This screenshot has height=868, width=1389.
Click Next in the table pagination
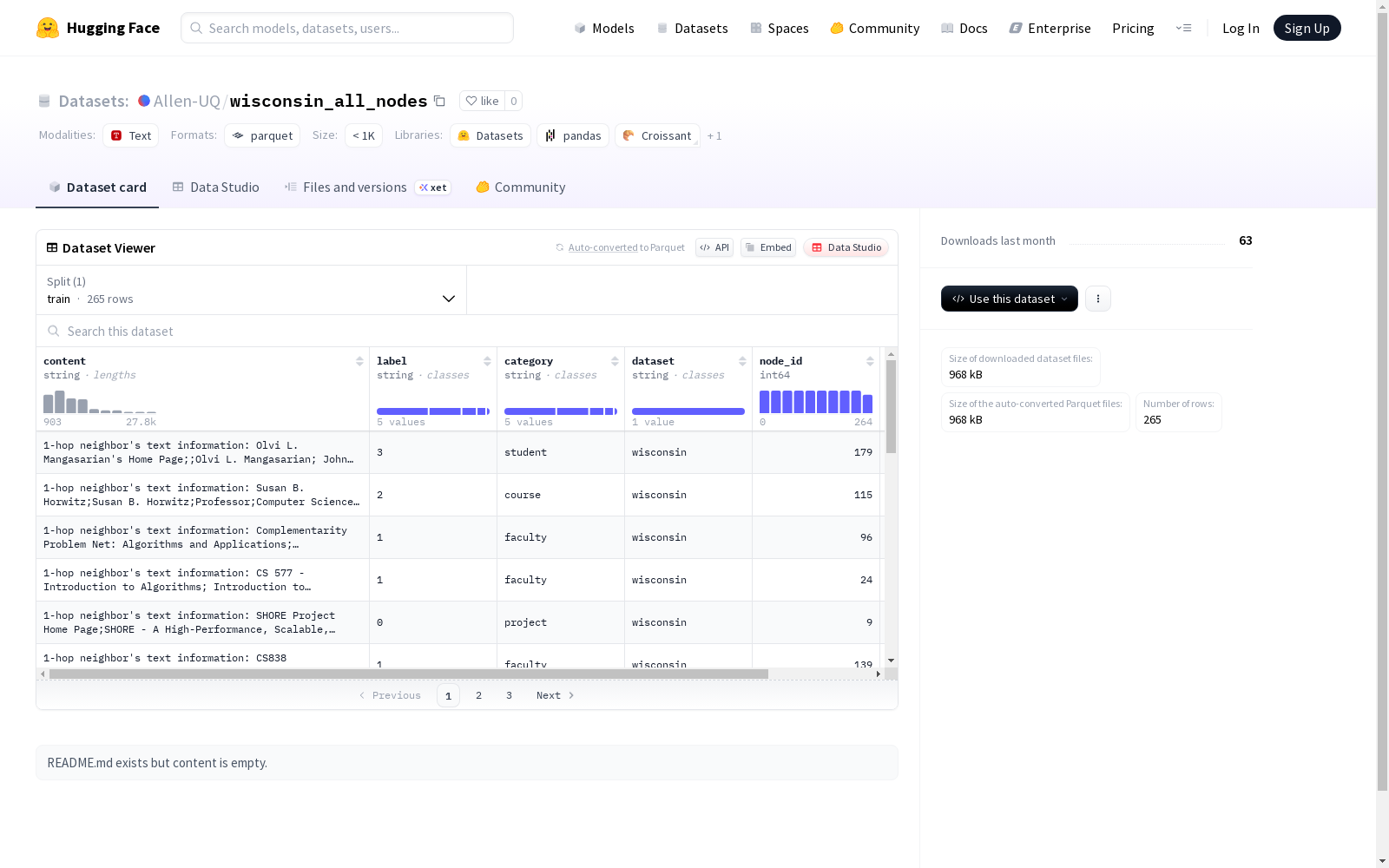click(x=556, y=695)
